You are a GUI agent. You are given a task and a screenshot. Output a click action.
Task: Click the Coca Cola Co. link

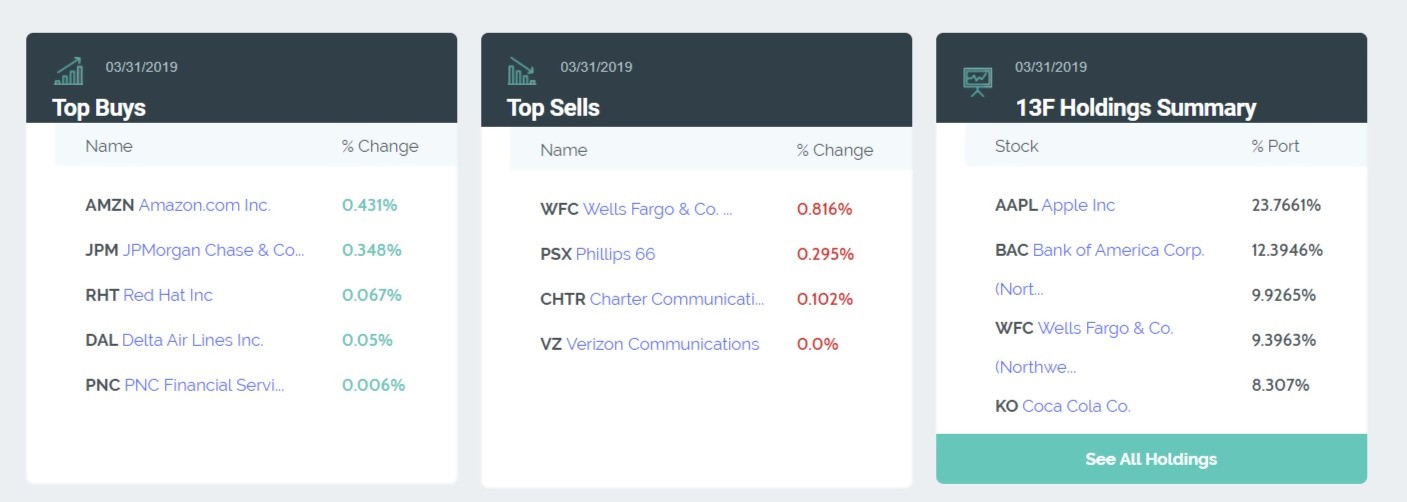click(1076, 406)
